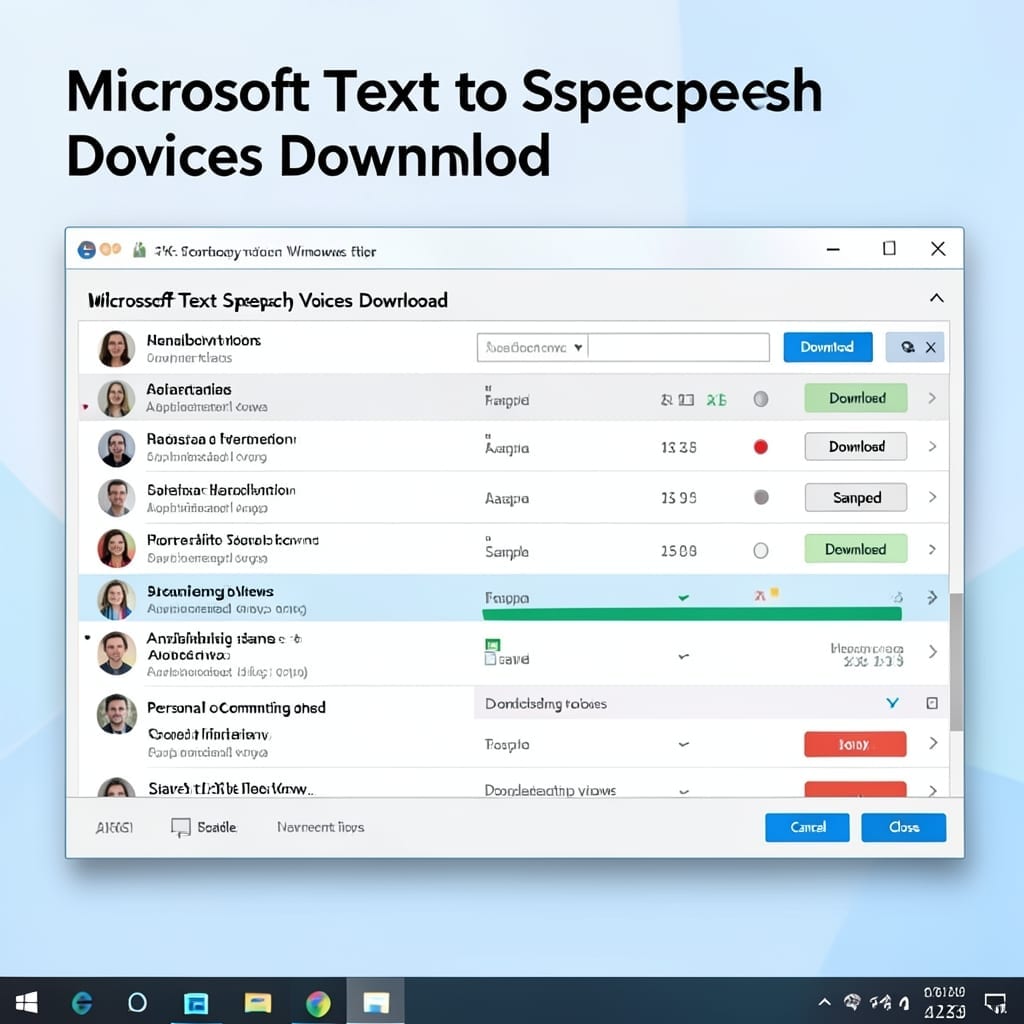Click the avatar in the Aolaertanlas row

116,399
